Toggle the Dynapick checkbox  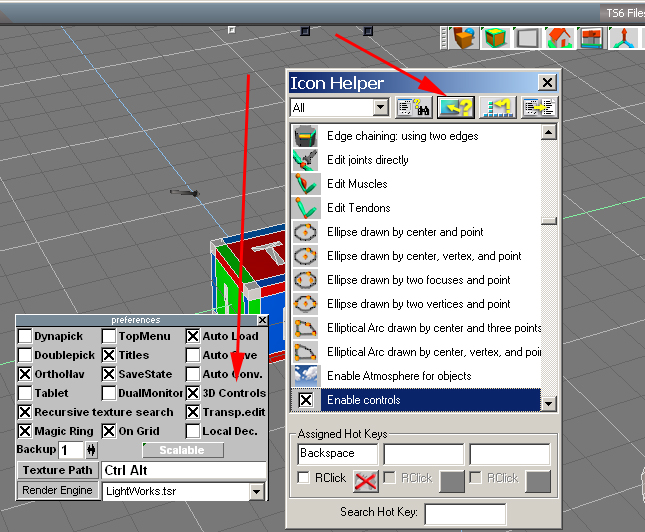pyautogui.click(x=25, y=336)
